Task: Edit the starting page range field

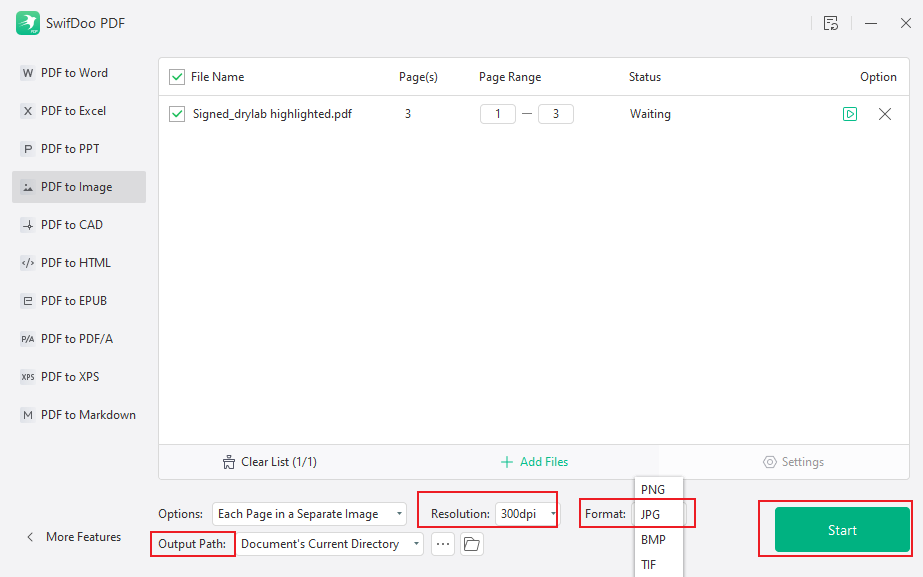Action: pos(497,114)
